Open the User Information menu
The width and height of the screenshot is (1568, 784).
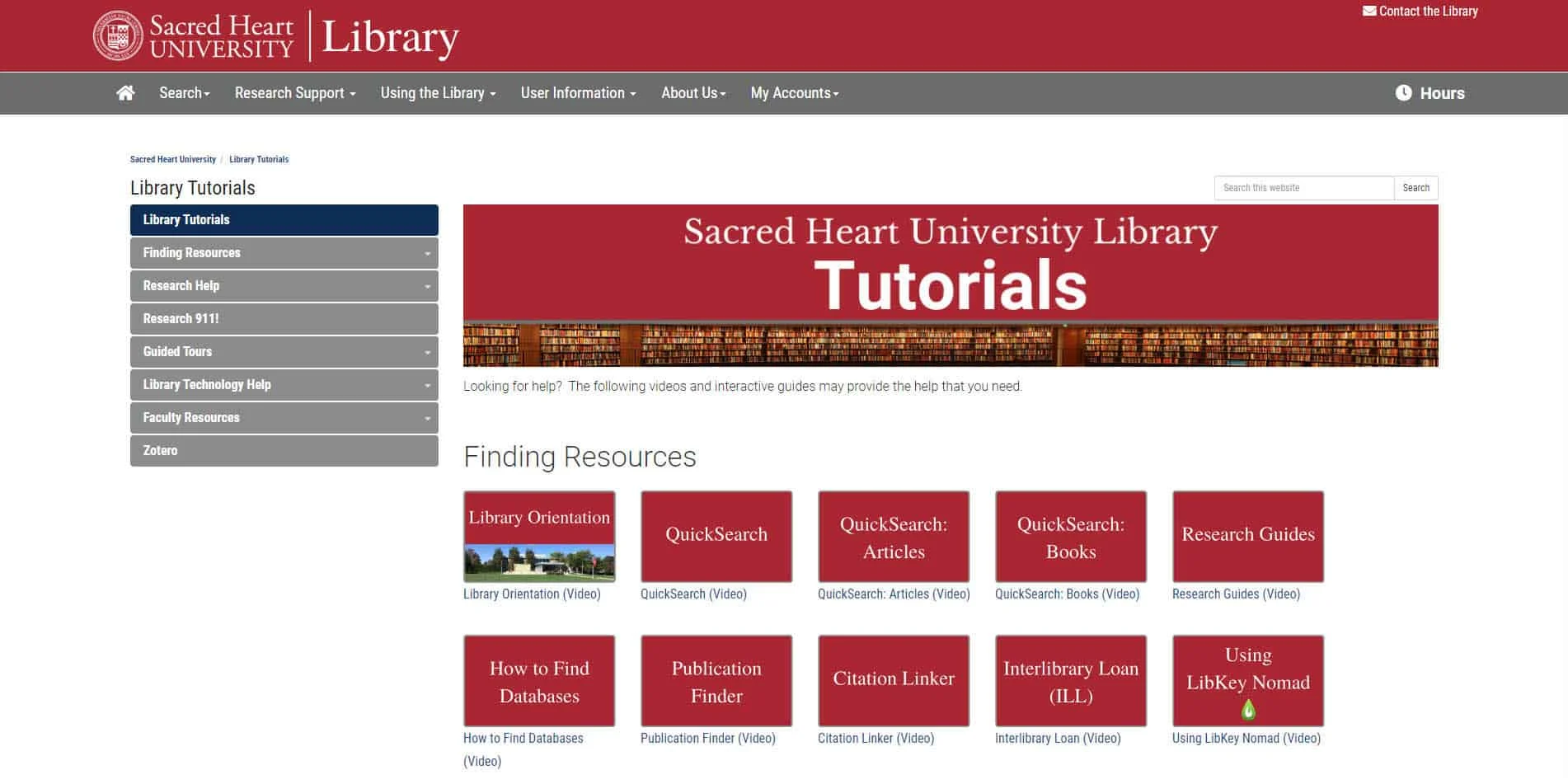tap(577, 92)
